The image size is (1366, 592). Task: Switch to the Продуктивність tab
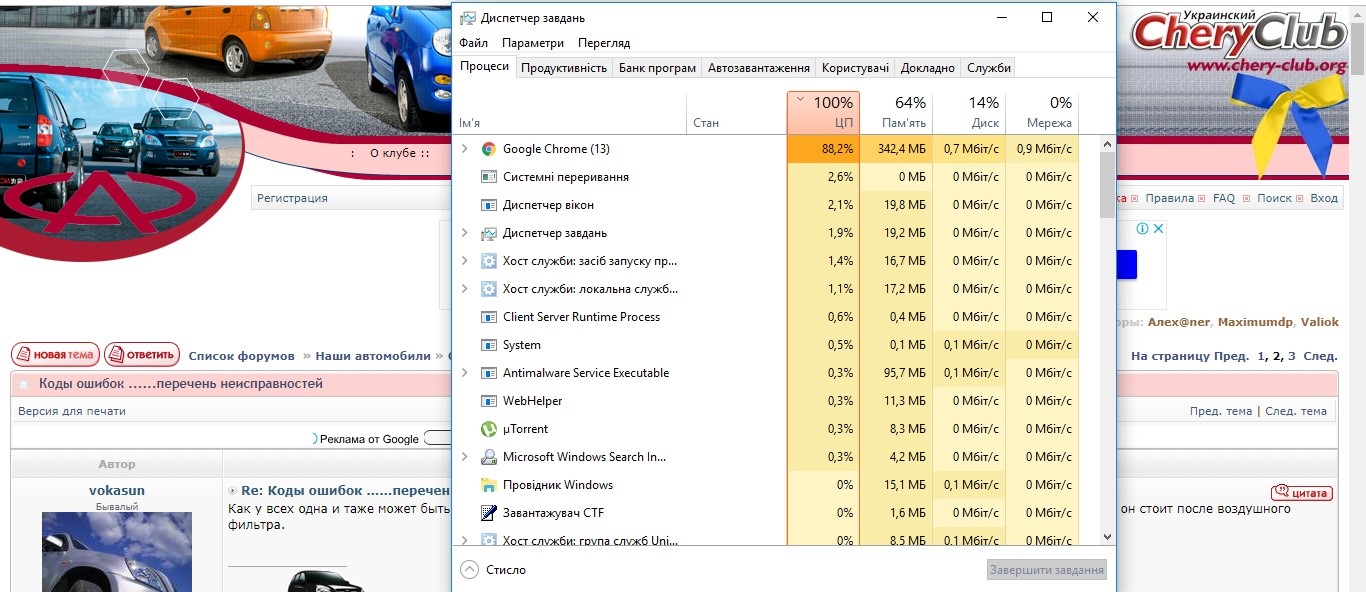coord(564,68)
